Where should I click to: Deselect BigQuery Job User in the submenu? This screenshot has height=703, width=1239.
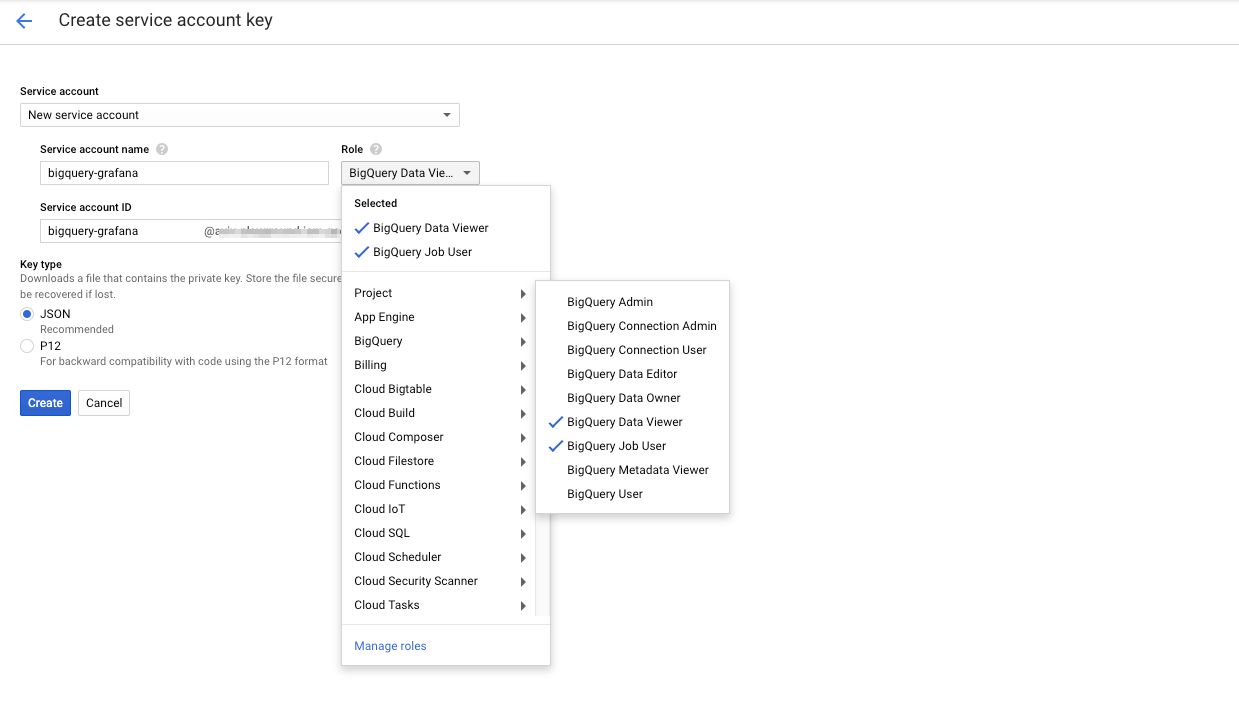click(x=632, y=446)
